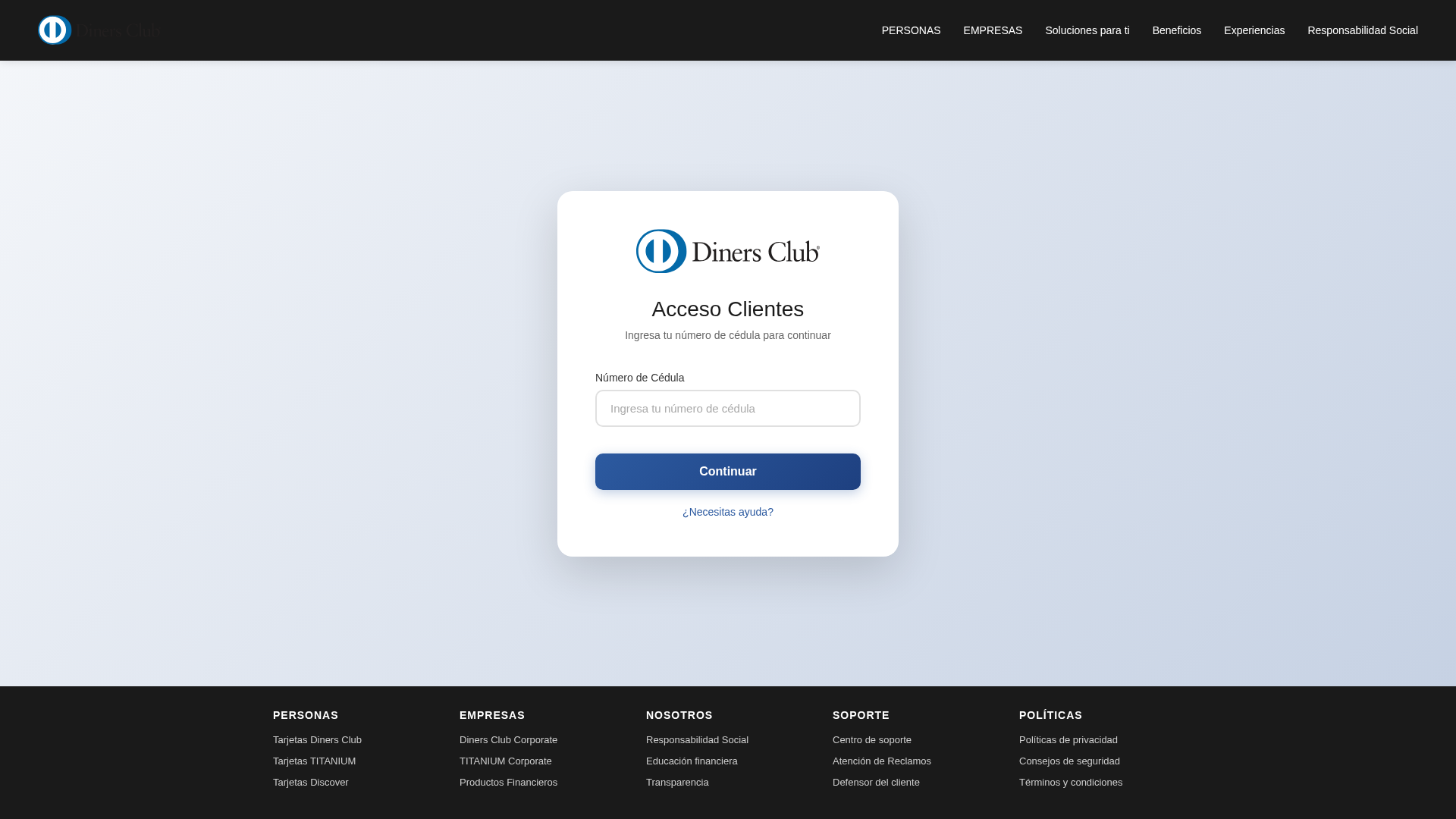This screenshot has height=819, width=1456.
Task: Click the Continuar button
Action: pyautogui.click(x=728, y=472)
